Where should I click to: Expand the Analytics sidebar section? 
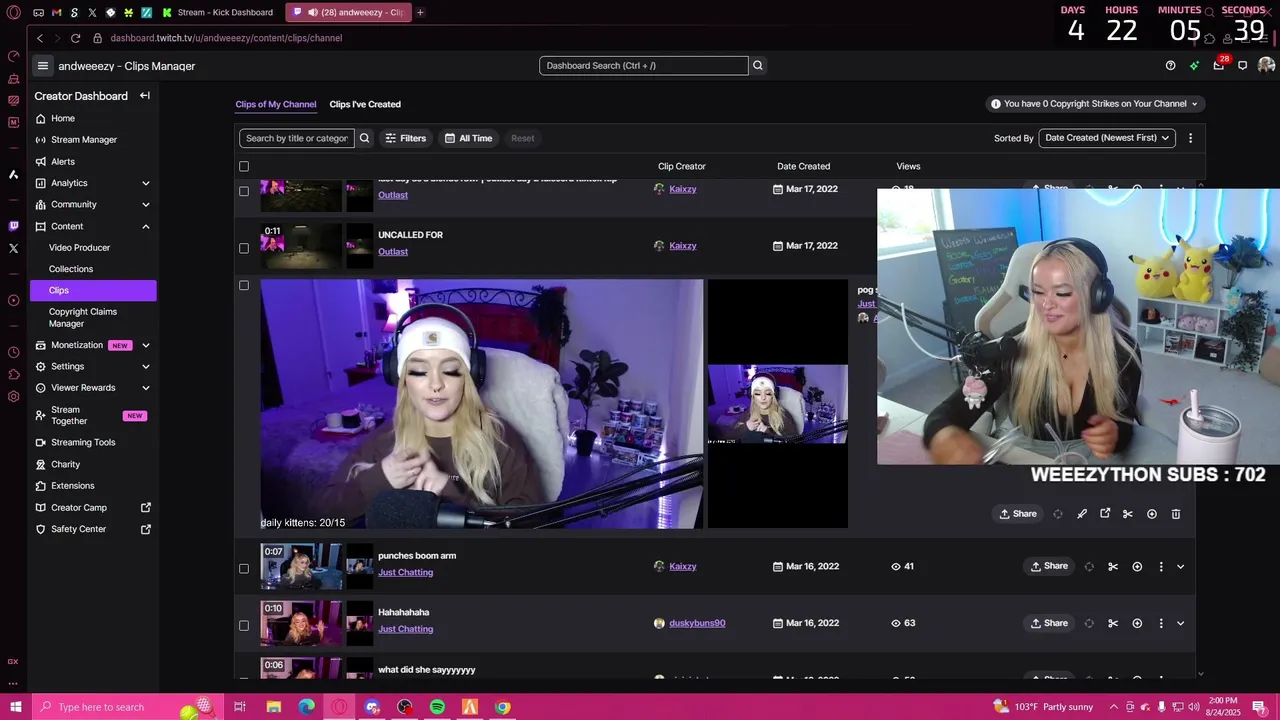(x=146, y=183)
